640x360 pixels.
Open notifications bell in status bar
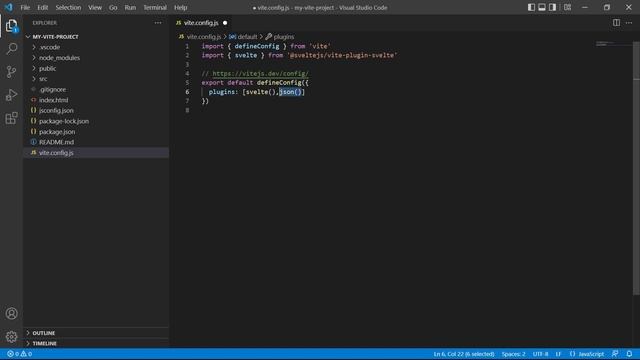[x=629, y=354]
